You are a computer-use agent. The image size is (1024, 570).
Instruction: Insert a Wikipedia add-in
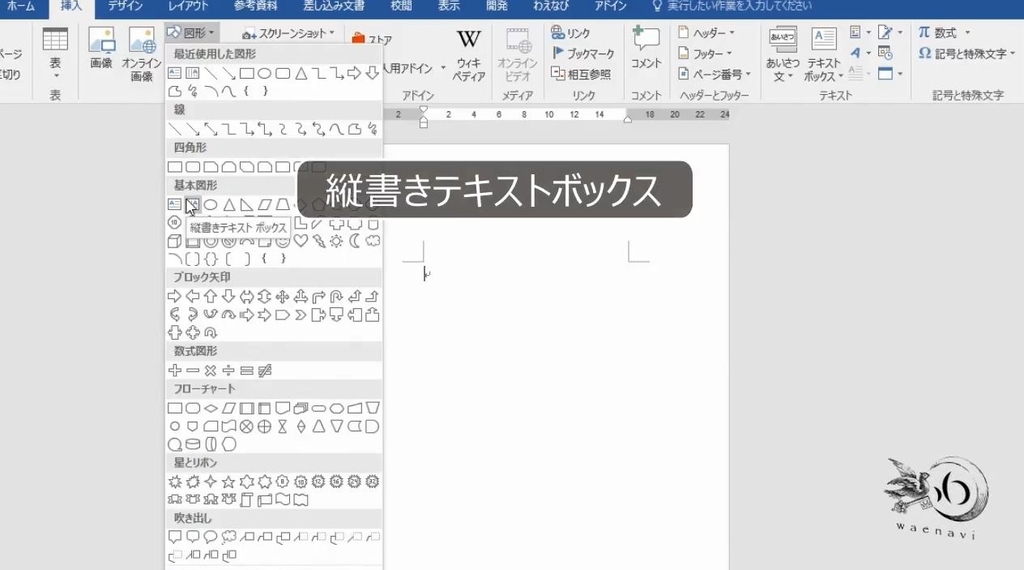point(468,55)
